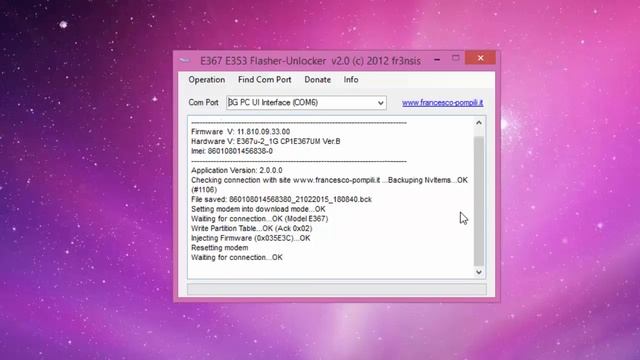Image resolution: width=640 pixels, height=360 pixels.
Task: Open the Donate menu
Action: click(x=318, y=80)
